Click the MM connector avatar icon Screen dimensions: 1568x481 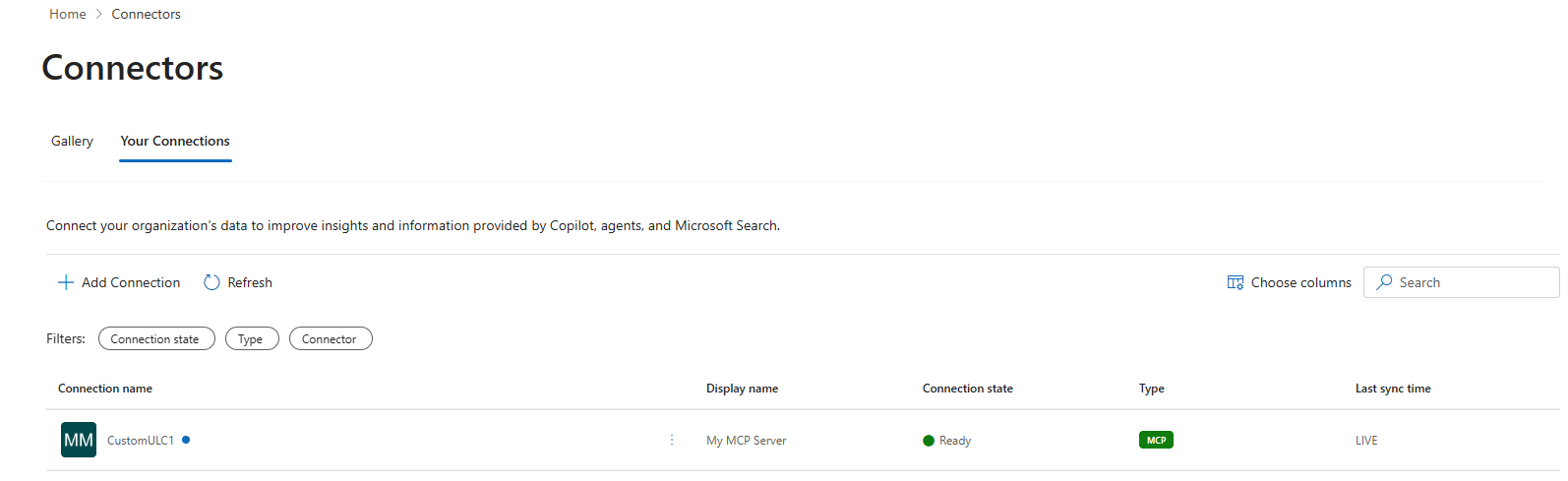[x=79, y=440]
